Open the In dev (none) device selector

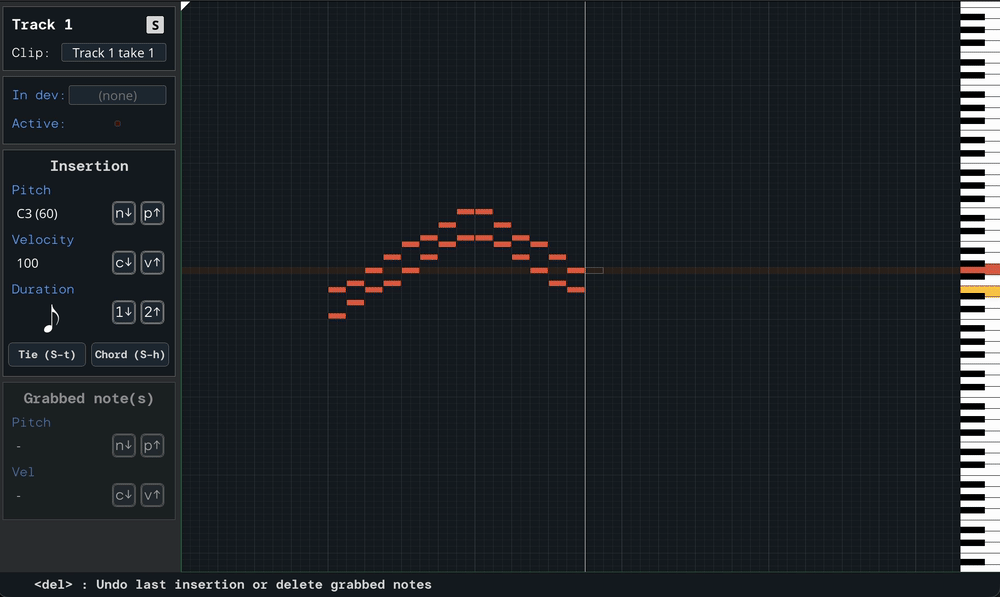[117, 96]
